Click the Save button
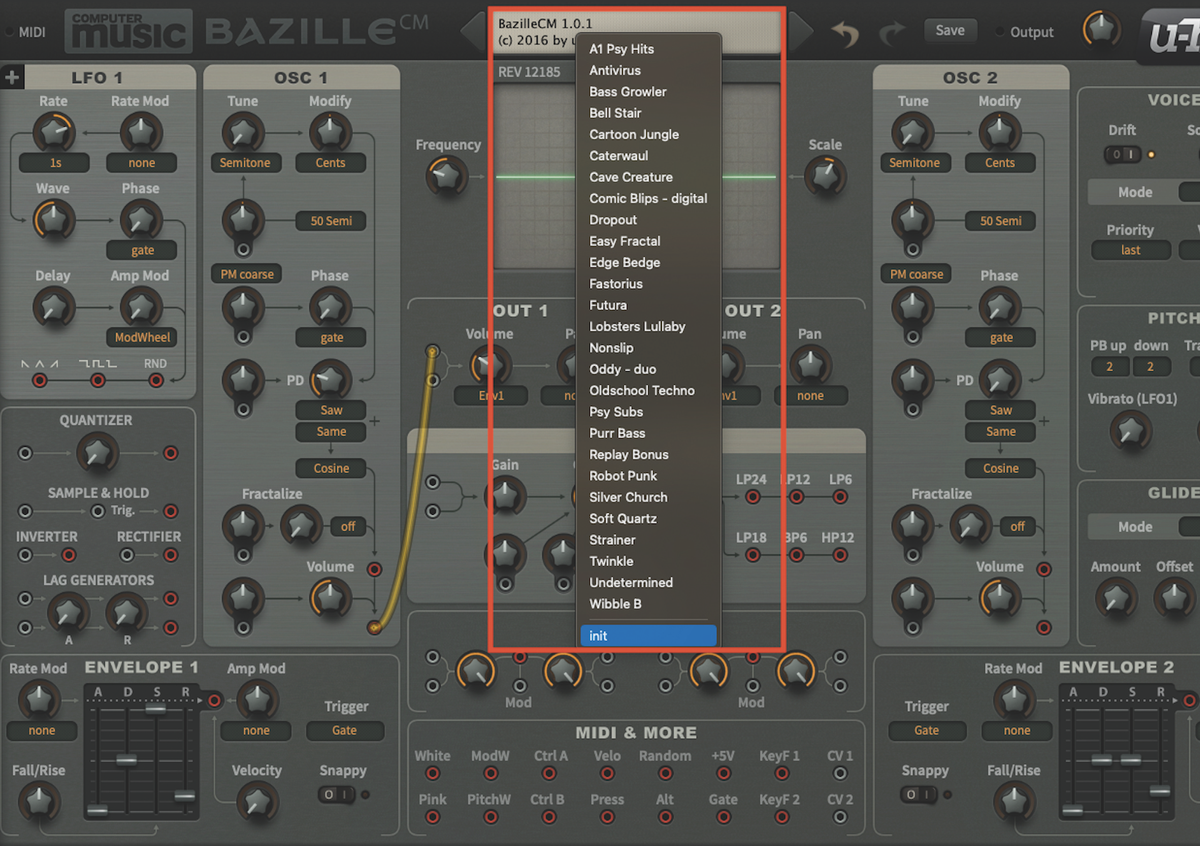Image resolution: width=1200 pixels, height=846 pixels. pyautogui.click(x=950, y=31)
